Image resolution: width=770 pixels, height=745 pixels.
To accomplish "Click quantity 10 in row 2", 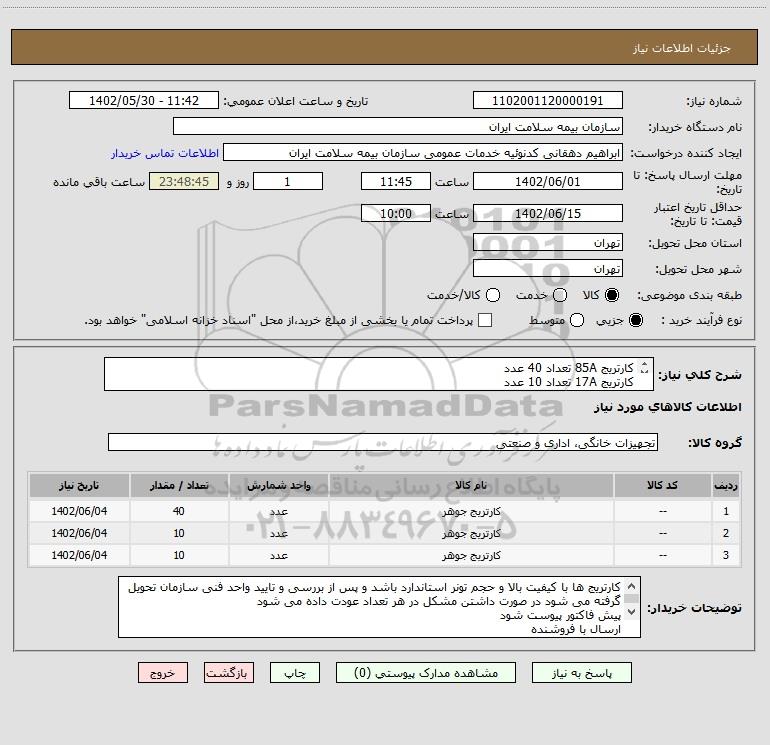I will point(179,533).
